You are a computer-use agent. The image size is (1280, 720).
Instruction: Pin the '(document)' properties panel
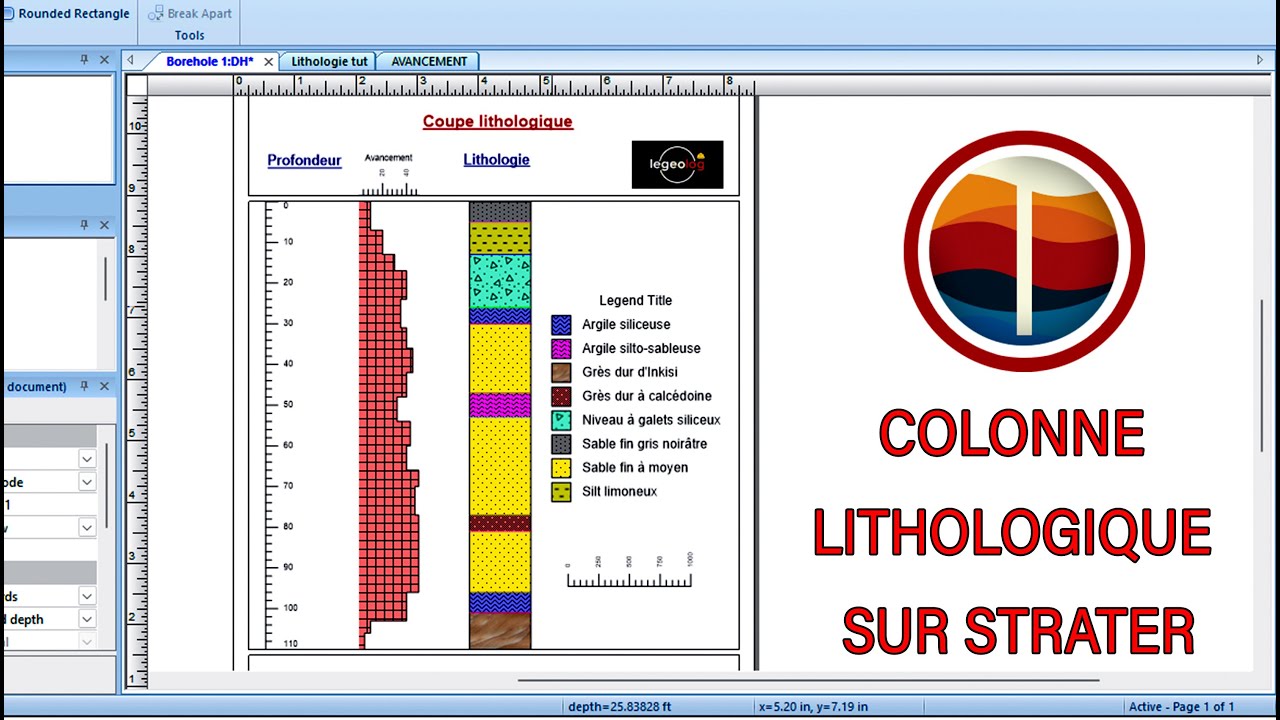(84, 386)
